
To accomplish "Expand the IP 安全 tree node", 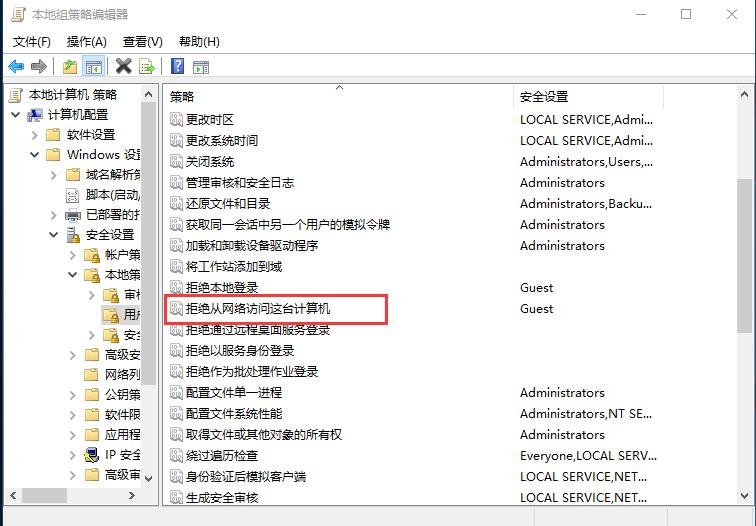I will click(73, 455).
